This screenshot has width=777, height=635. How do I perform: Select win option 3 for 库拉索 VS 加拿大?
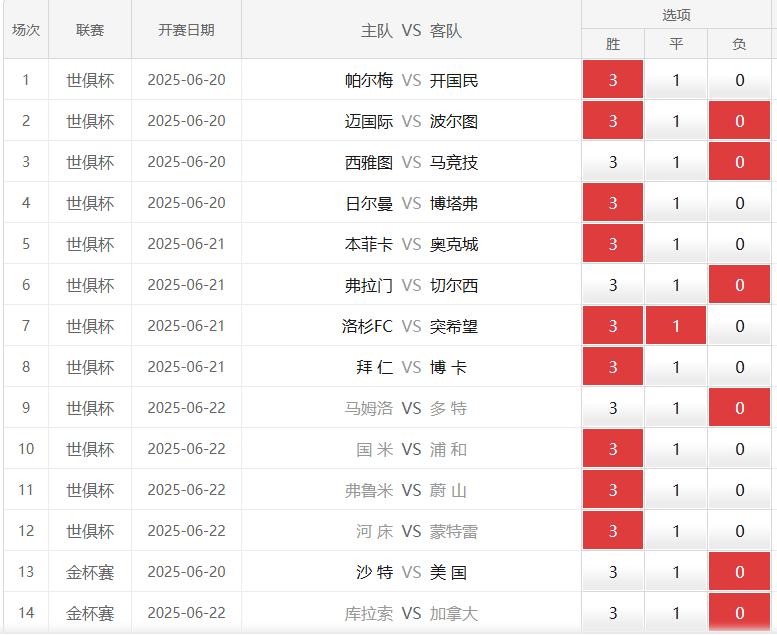pos(612,613)
